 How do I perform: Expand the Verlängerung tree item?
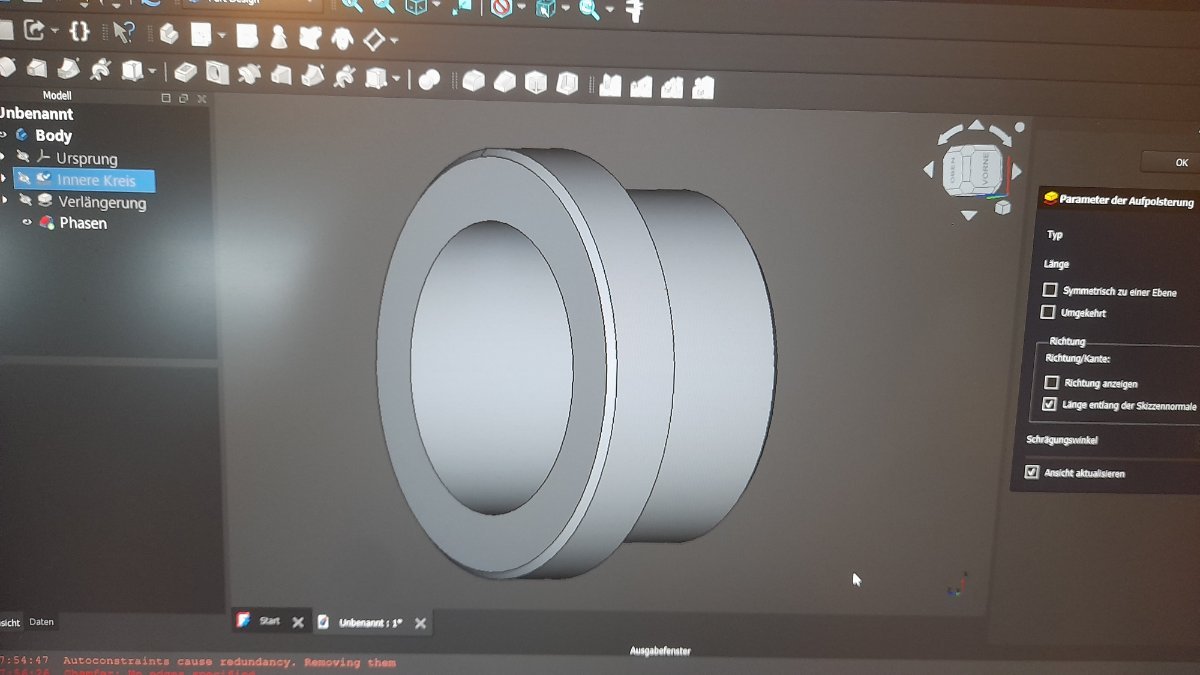[x=4, y=202]
